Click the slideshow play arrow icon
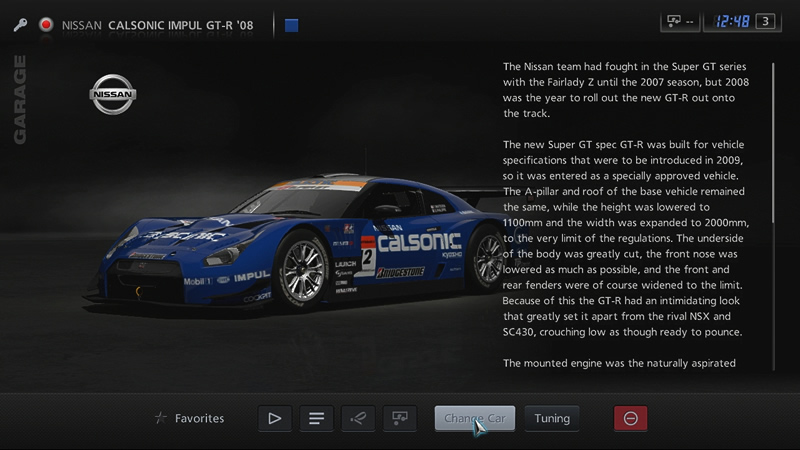 [275, 418]
